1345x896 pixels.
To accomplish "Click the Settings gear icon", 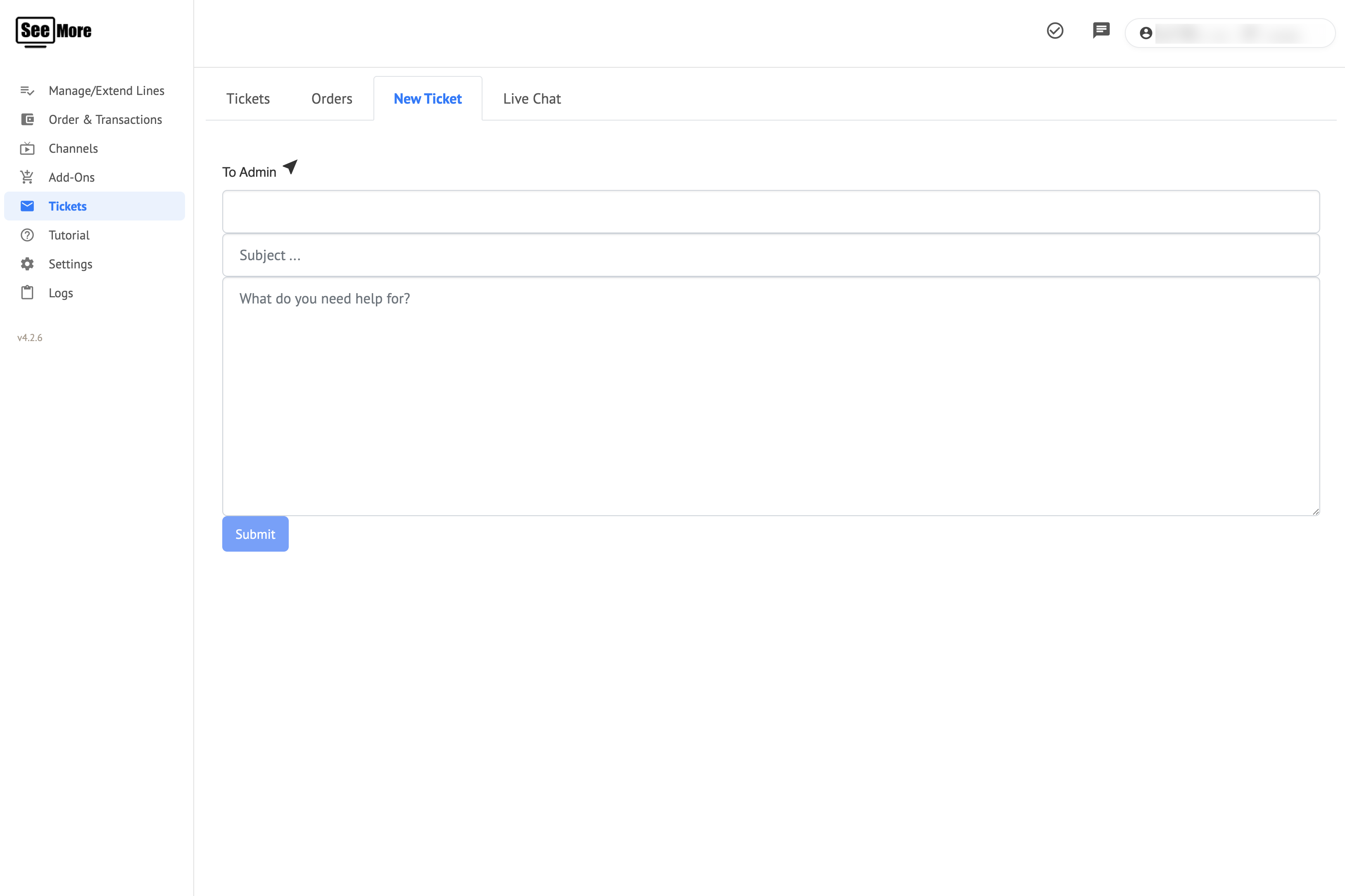I will pyautogui.click(x=27, y=264).
